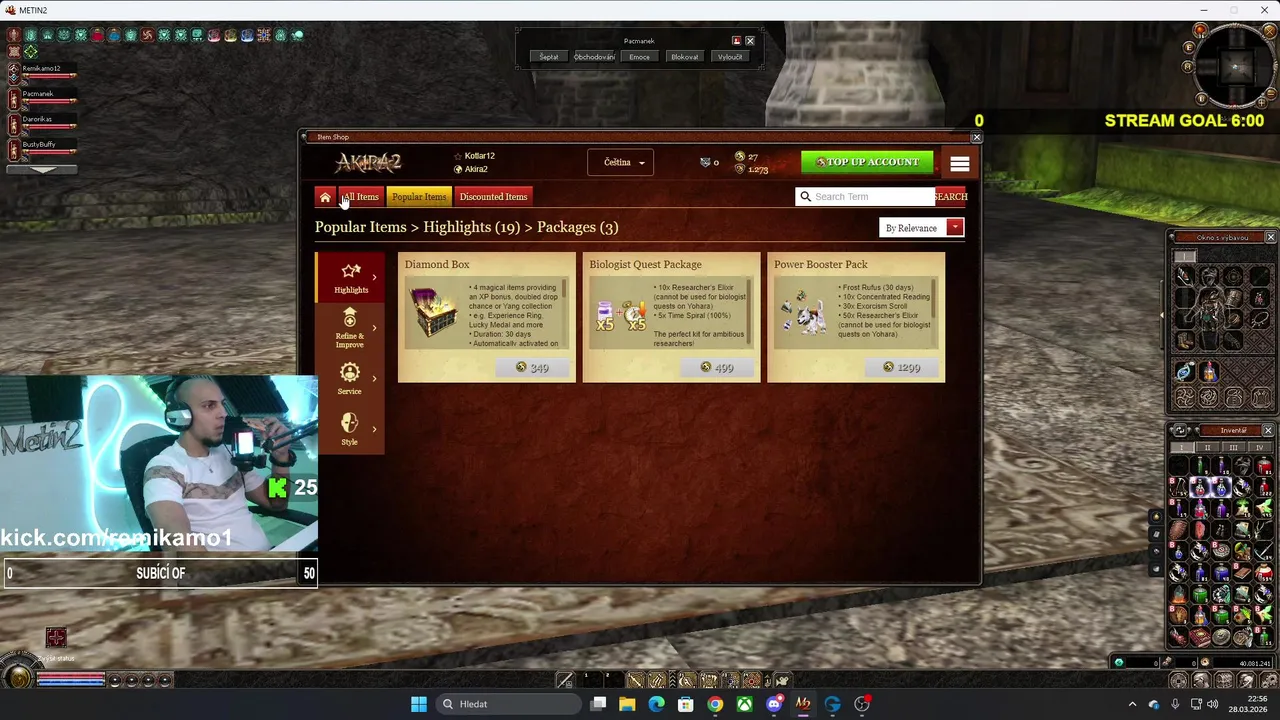Open the Čeština language dropdown
1280x720 pixels.
[620, 163]
